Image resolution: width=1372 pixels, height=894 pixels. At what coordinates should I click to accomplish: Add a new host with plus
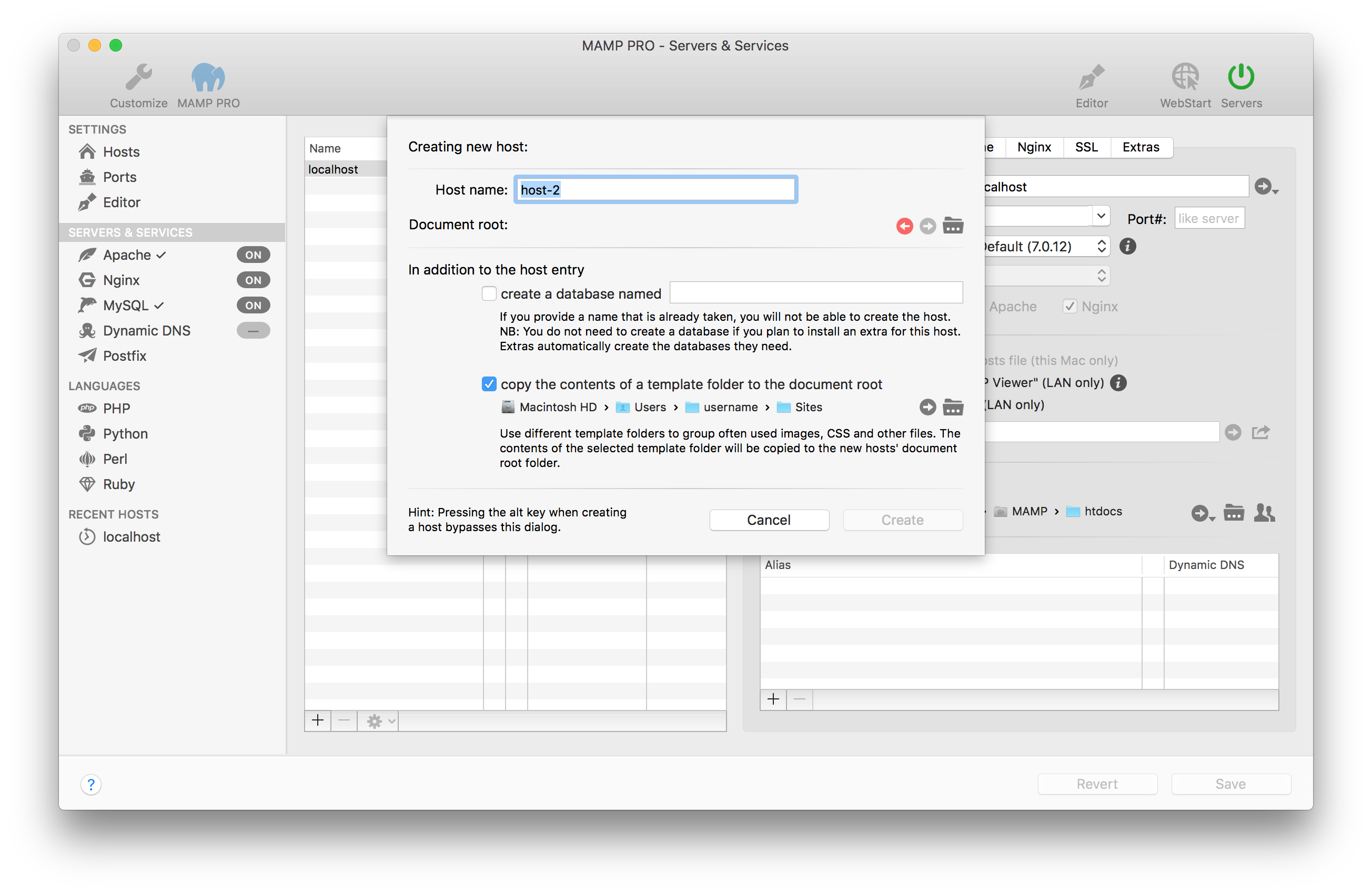[x=318, y=720]
